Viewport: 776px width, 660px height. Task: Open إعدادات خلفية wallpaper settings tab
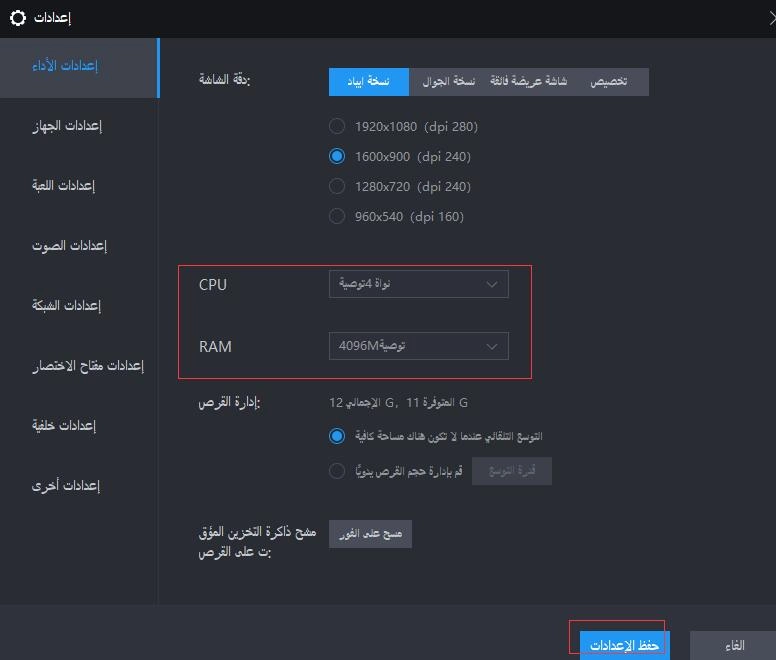pos(64,425)
